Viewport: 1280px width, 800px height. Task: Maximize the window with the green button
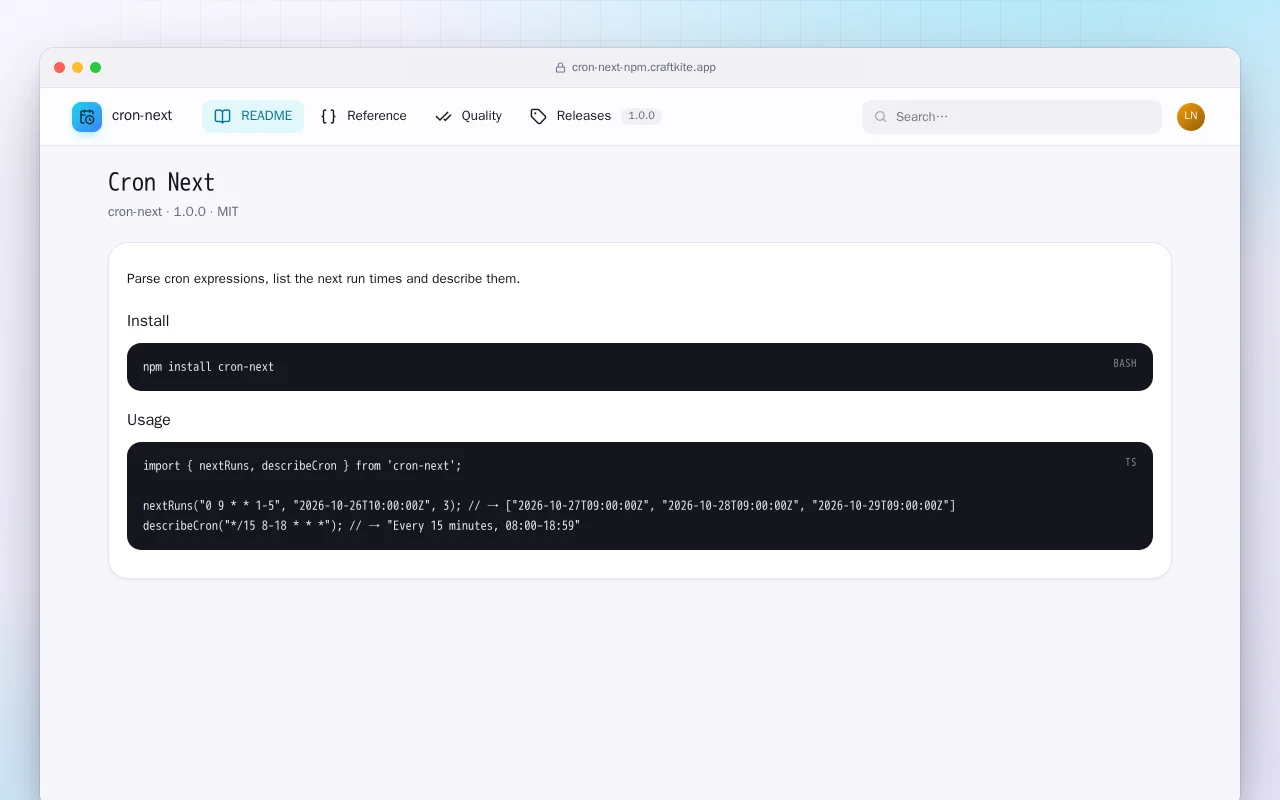96,68
